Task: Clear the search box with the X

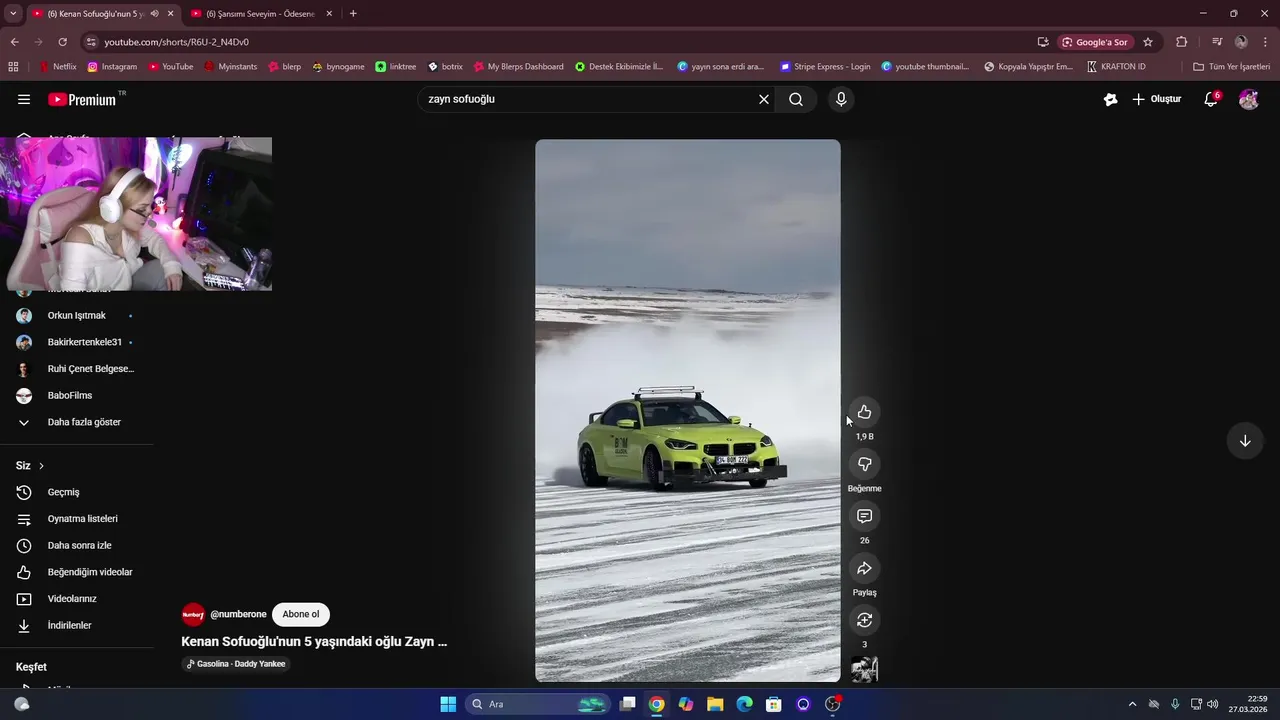Action: (764, 99)
